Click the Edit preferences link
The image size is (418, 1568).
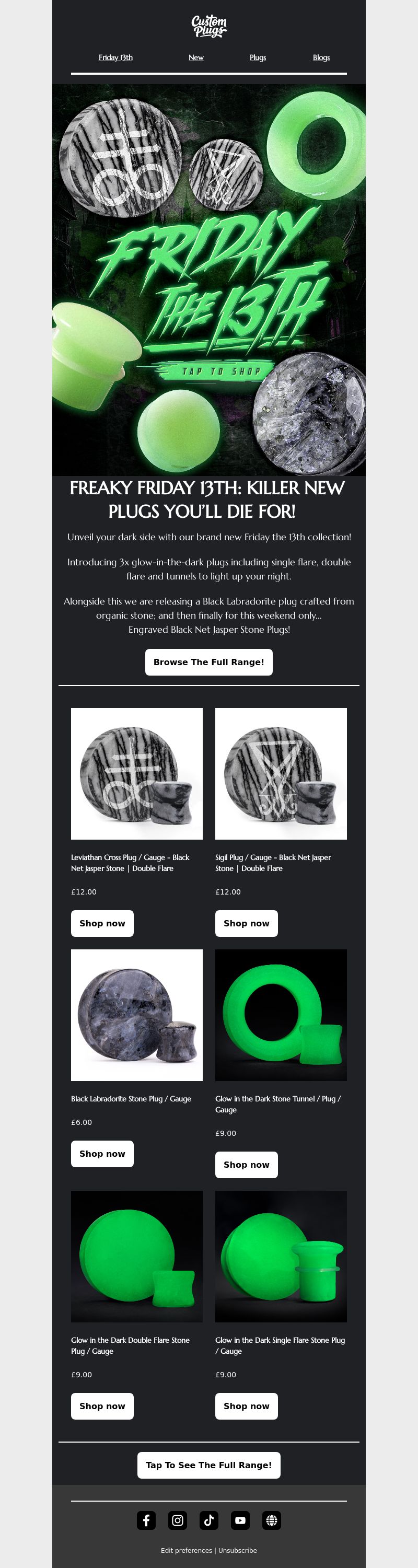pyautogui.click(x=186, y=1550)
